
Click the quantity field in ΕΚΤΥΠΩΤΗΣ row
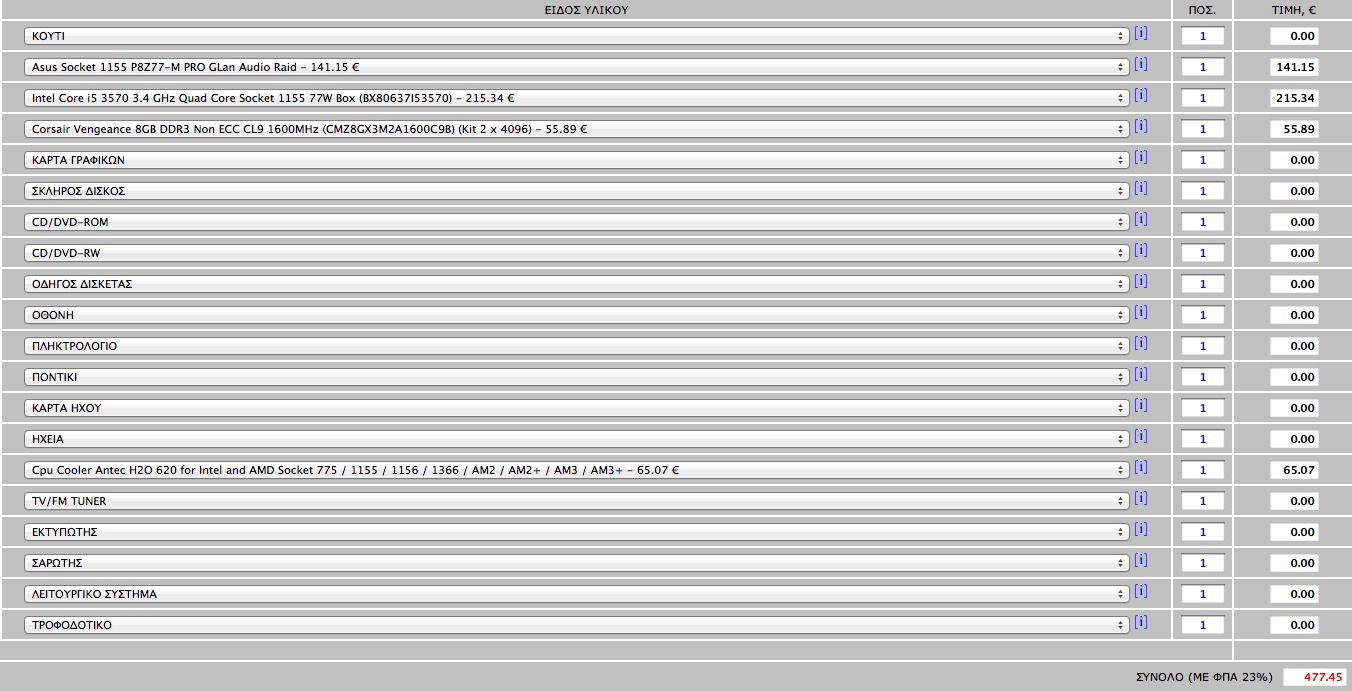(1203, 532)
